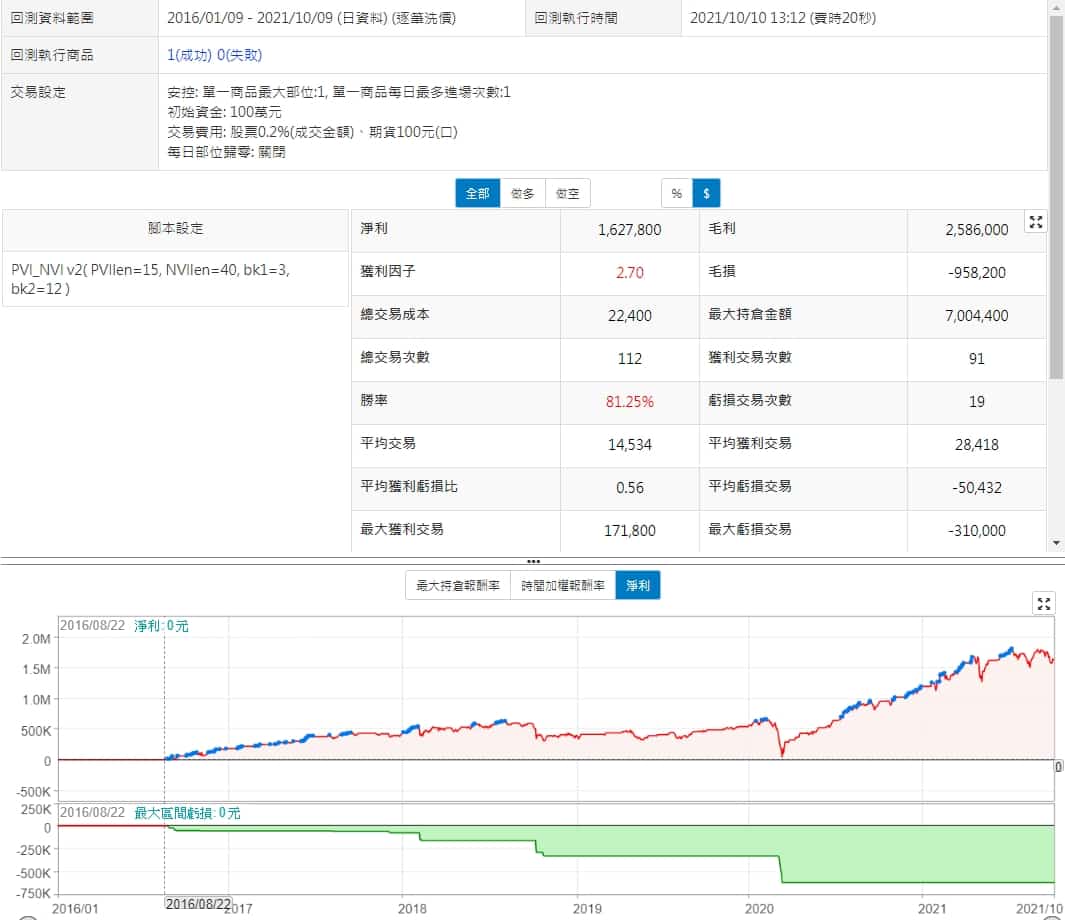Click the 2016/08/22 date marker on timeline
This screenshot has width=1065, height=920.
(x=198, y=903)
